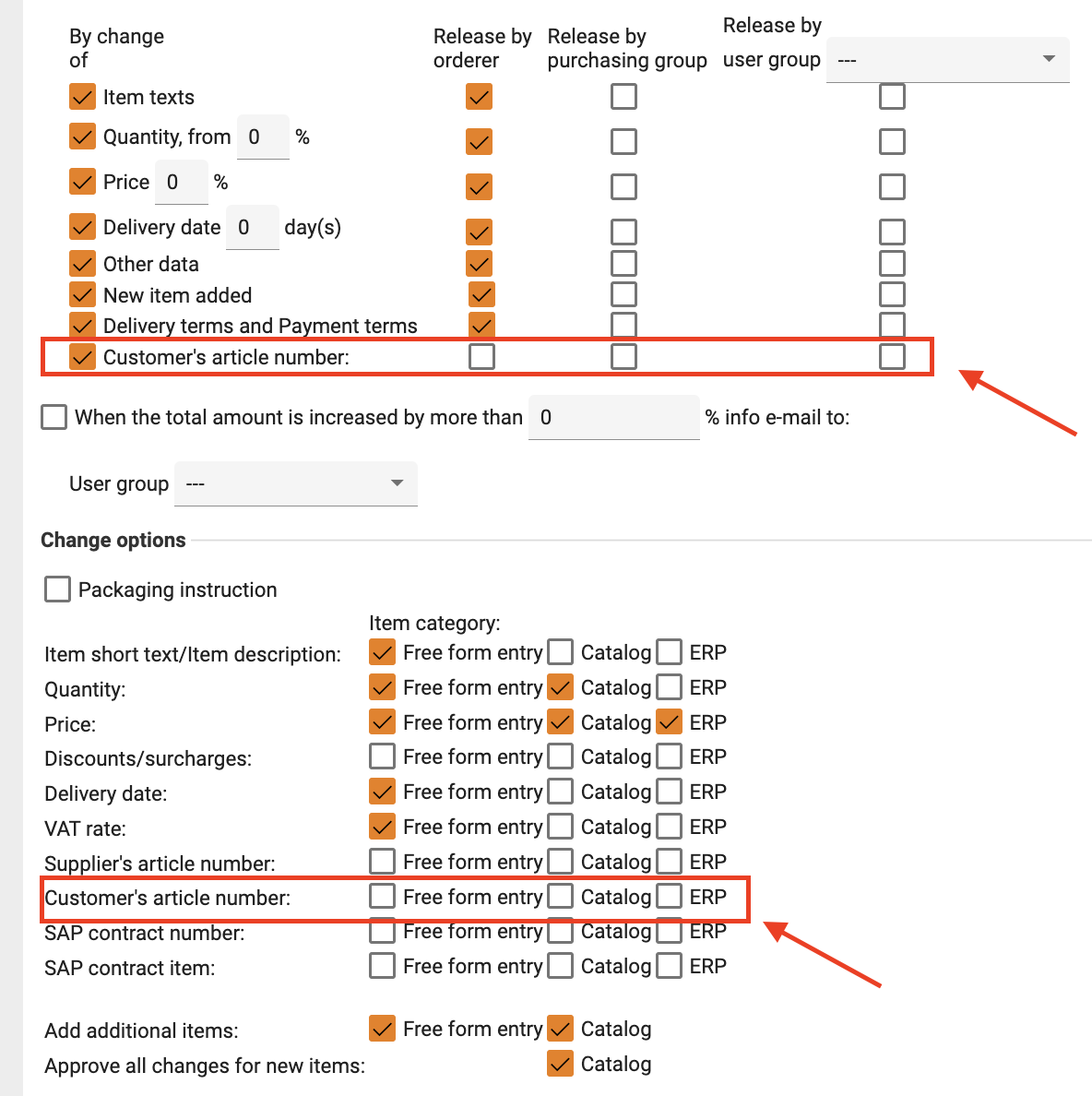Viewport: 1092px width, 1096px height.
Task: Enable Catalog for Item short text/Item description
Action: [x=561, y=652]
